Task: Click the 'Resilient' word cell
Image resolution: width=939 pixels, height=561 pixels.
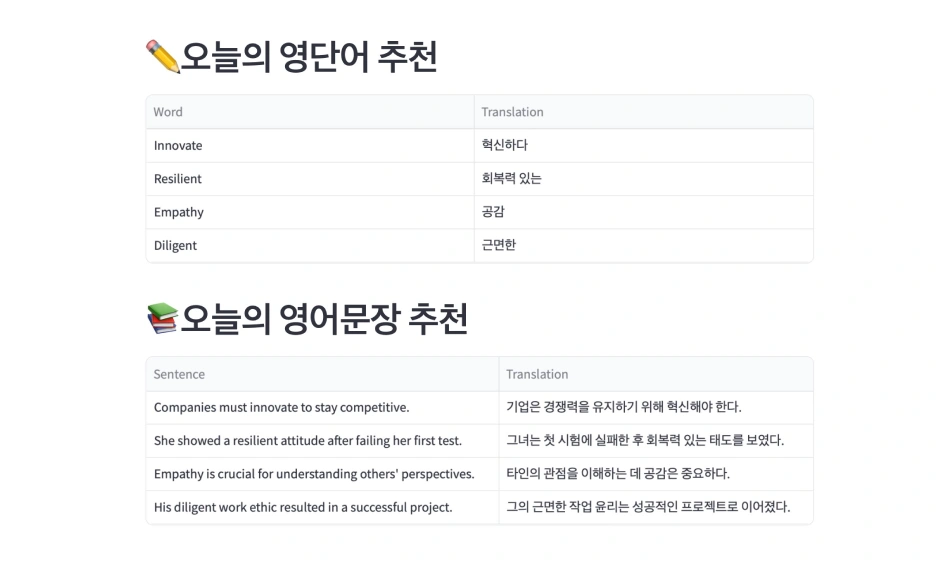Action: [310, 179]
